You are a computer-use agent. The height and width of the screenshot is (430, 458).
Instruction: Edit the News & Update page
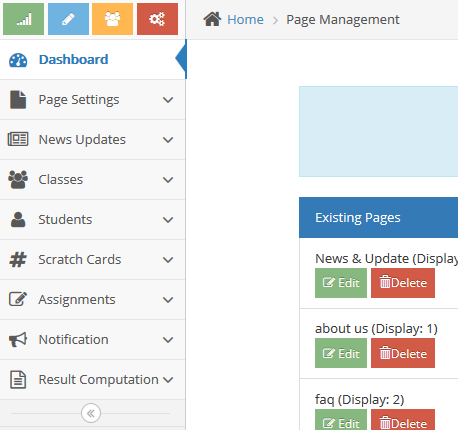(x=341, y=283)
